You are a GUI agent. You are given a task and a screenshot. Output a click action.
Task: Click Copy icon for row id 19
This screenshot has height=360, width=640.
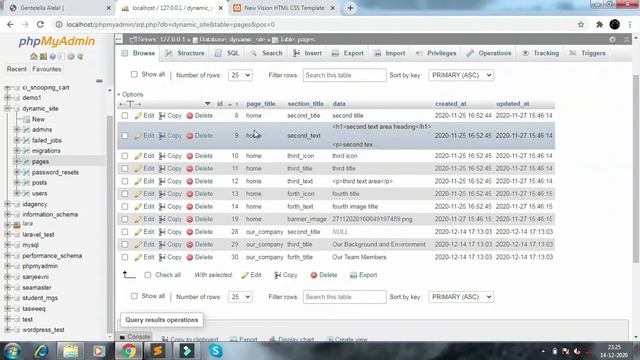tap(162, 219)
